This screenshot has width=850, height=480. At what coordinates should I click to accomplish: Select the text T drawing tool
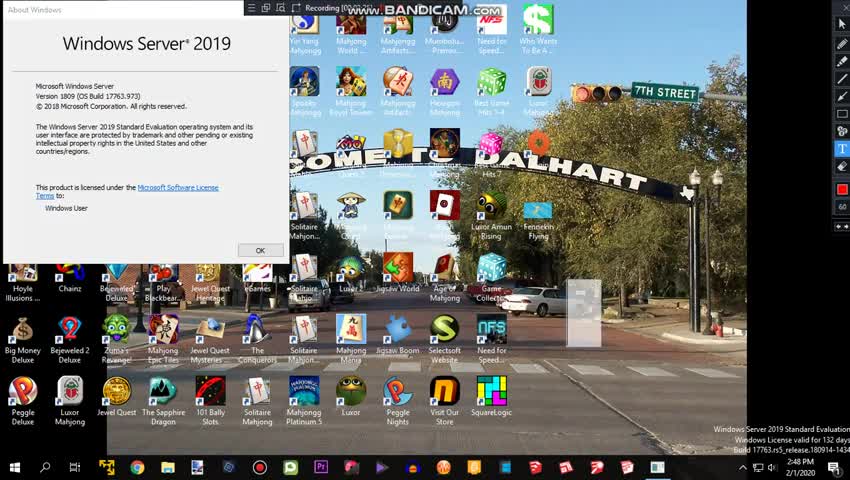tap(842, 149)
